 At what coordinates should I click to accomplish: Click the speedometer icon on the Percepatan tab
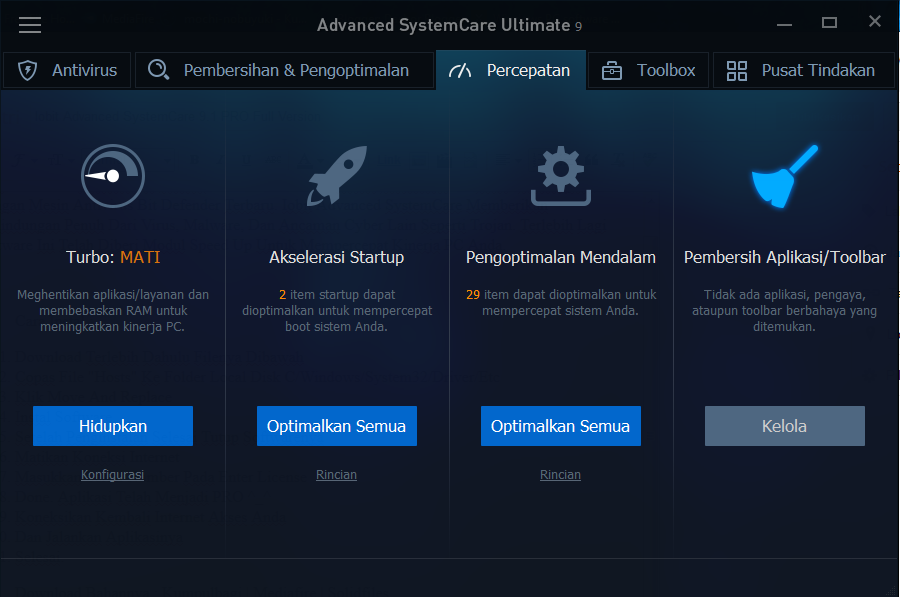click(x=459, y=70)
